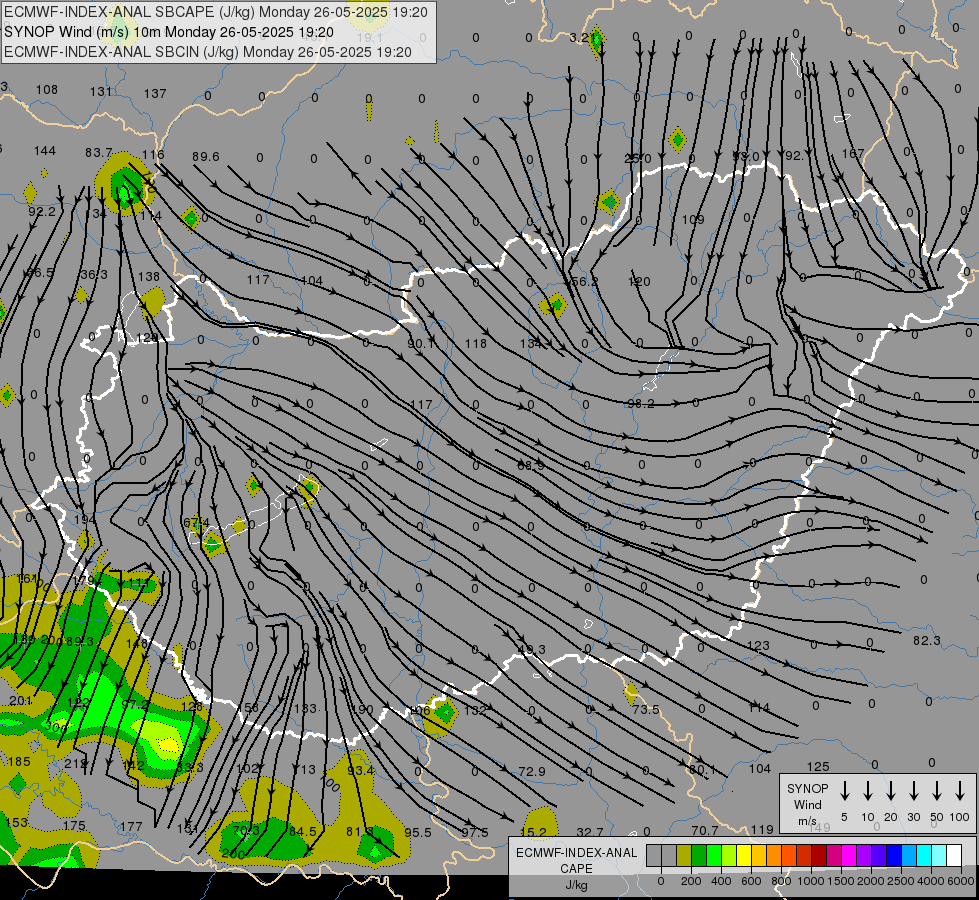Click the 109 CAPE value on map
This screenshot has width=979, height=900.
[x=693, y=219]
